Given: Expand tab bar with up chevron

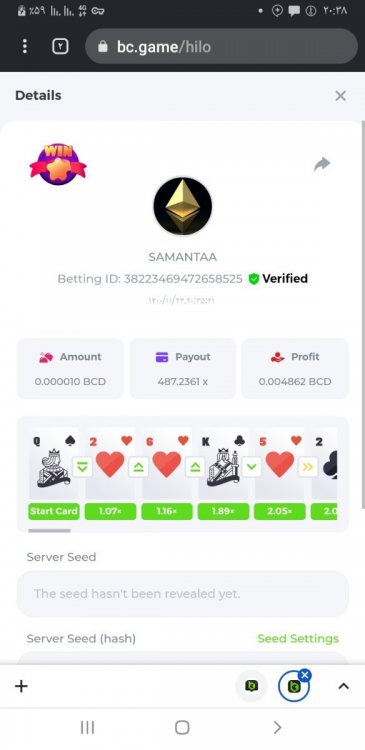Looking at the screenshot, I should pos(343,686).
